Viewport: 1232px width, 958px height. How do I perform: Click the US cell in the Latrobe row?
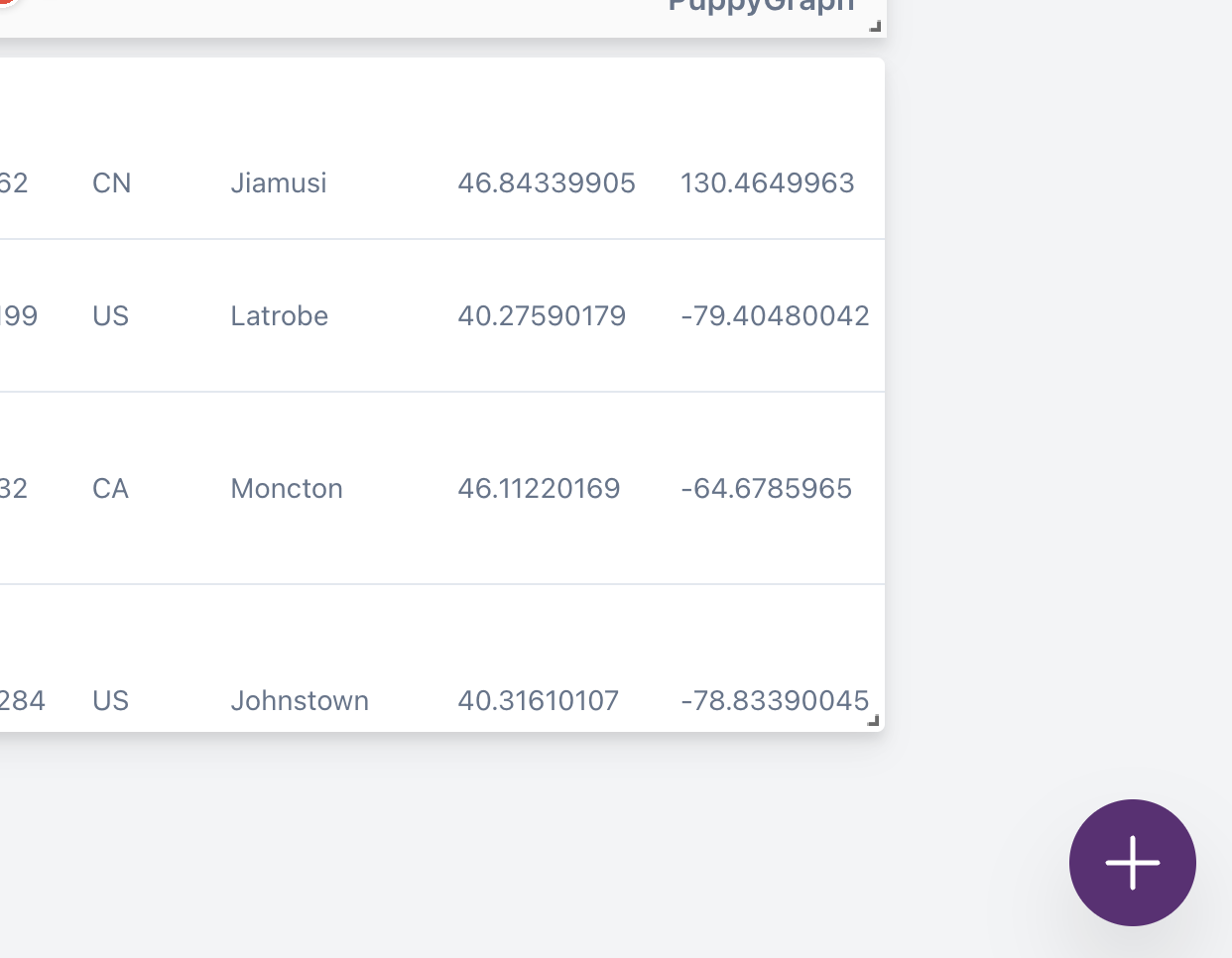(110, 315)
